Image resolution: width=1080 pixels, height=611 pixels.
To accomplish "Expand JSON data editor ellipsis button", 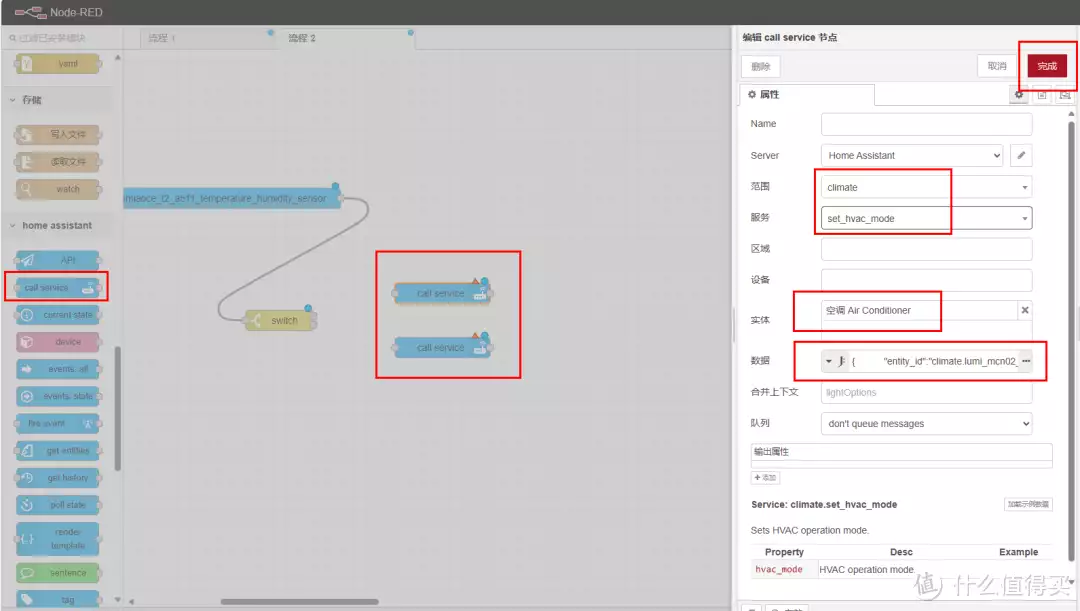I will (x=1026, y=361).
